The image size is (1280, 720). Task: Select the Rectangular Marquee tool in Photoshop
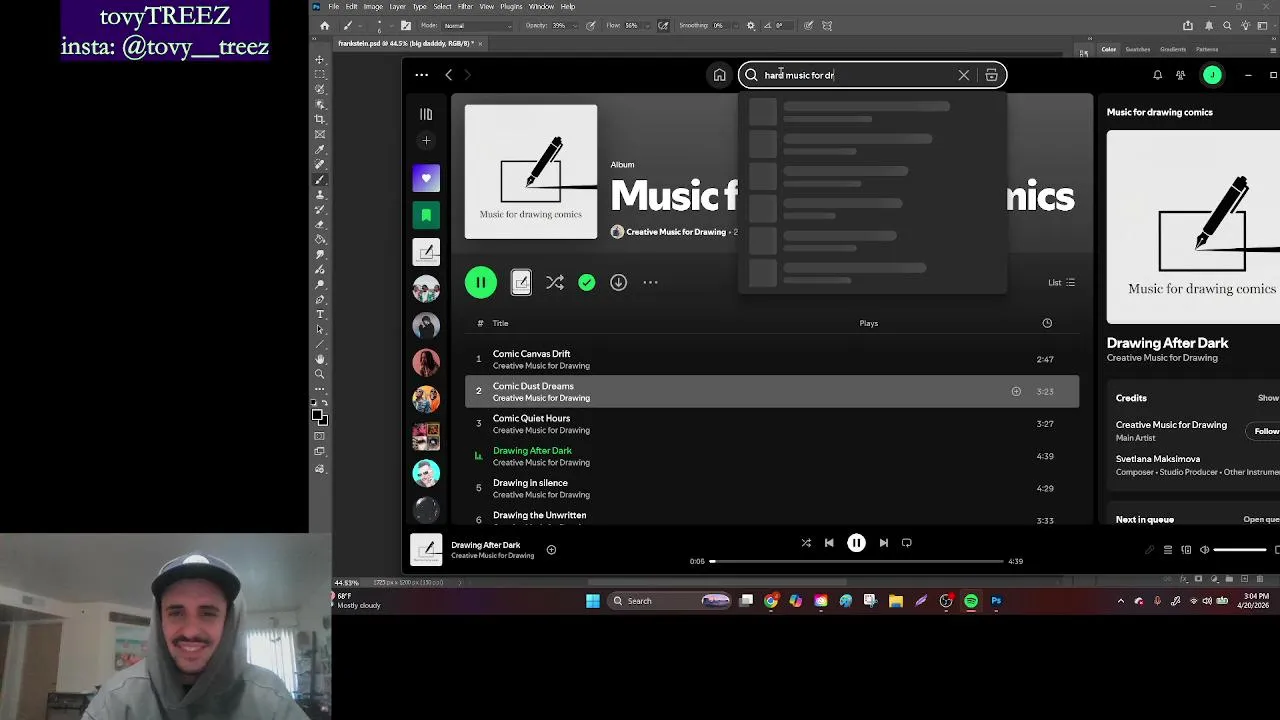pos(320,74)
